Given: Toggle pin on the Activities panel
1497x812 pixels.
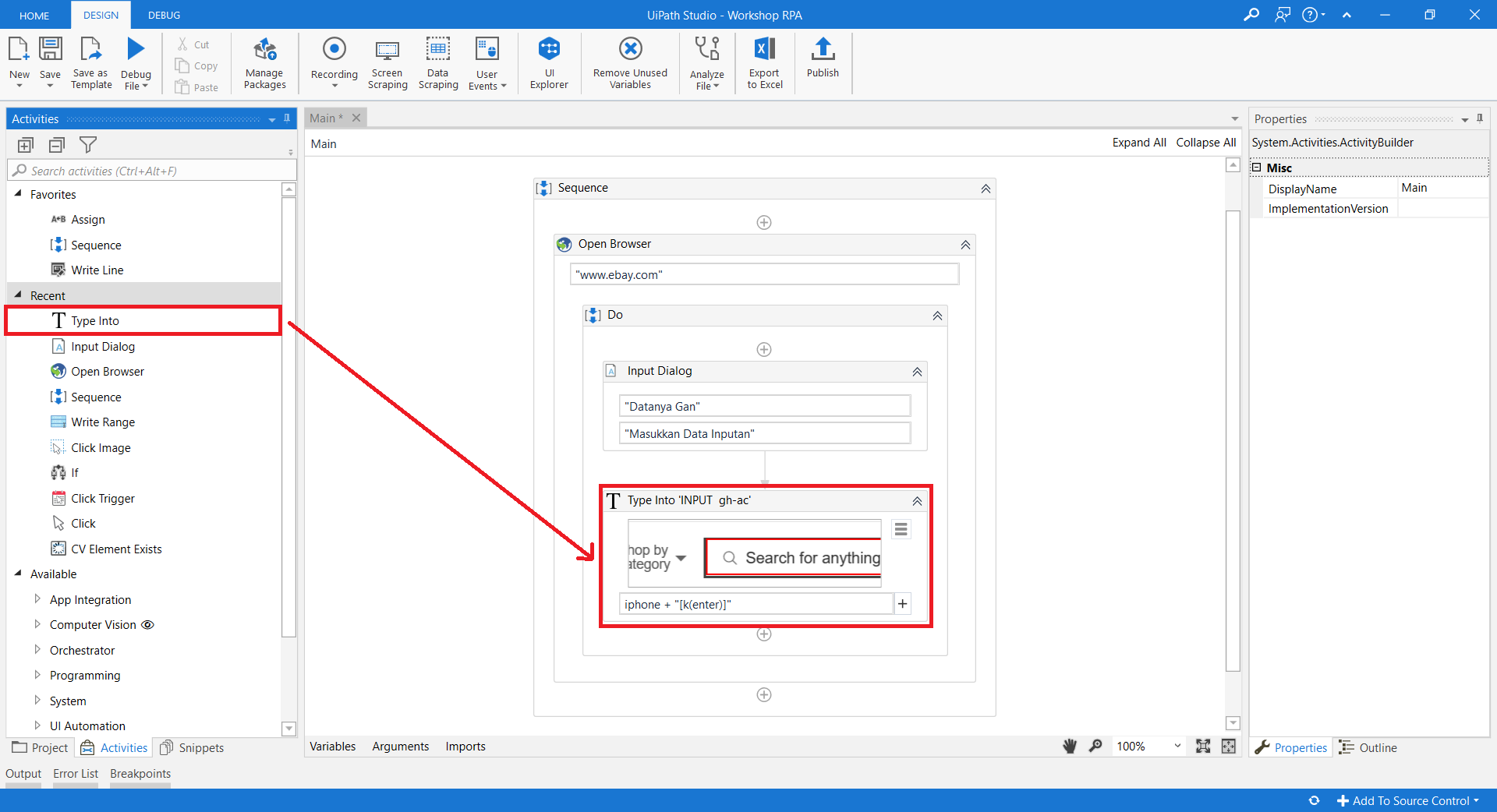Looking at the screenshot, I should pos(287,118).
